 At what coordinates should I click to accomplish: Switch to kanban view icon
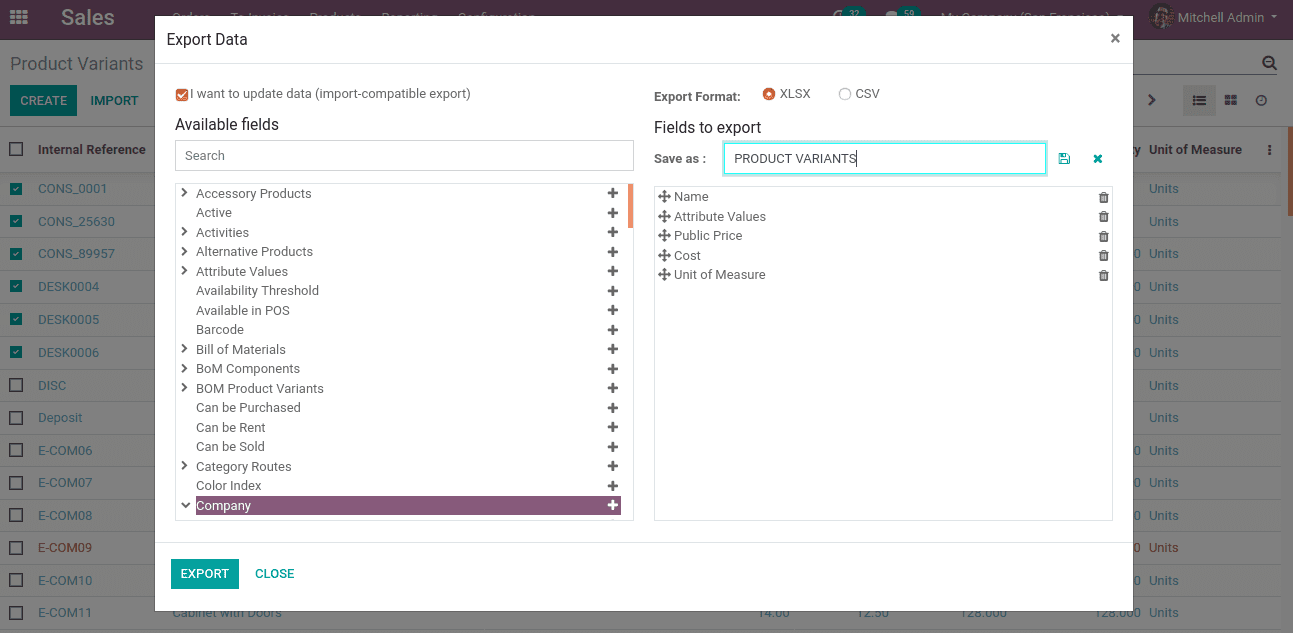point(1231,100)
